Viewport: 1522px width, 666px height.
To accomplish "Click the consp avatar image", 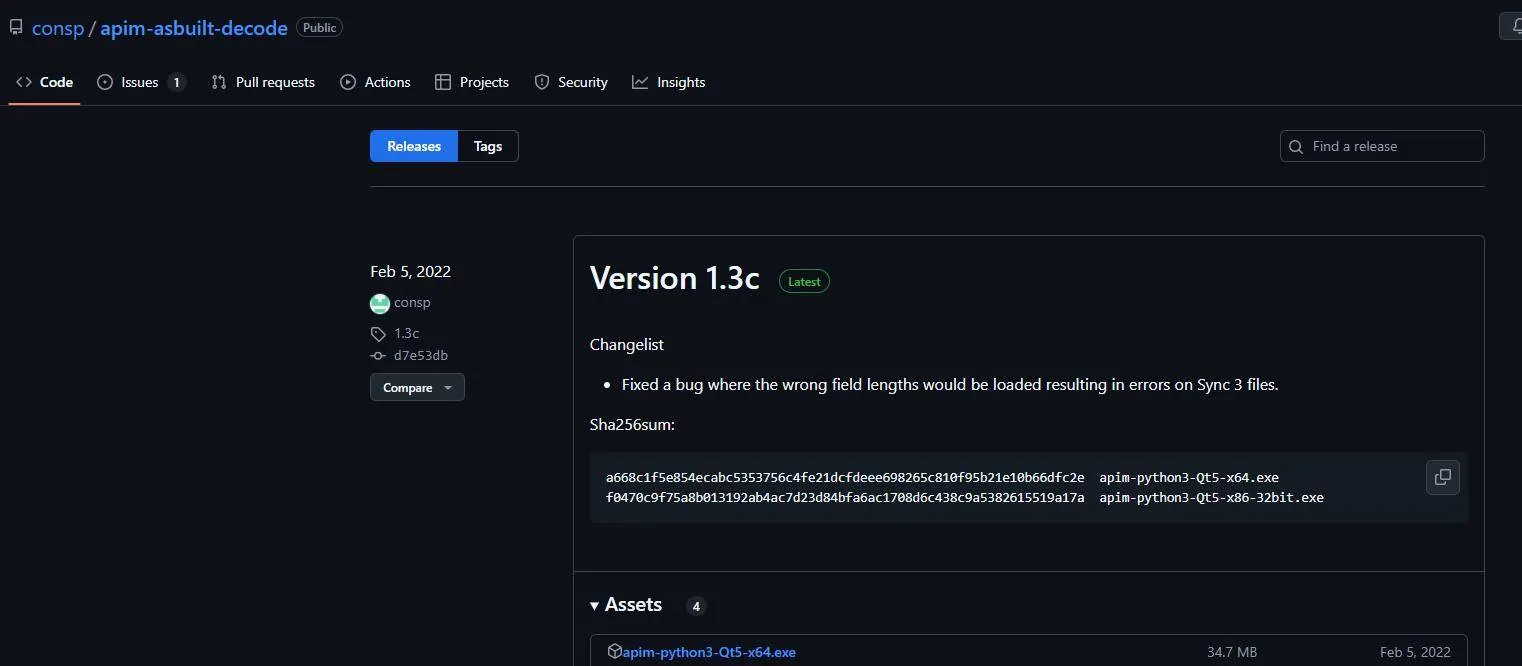I will [380, 303].
